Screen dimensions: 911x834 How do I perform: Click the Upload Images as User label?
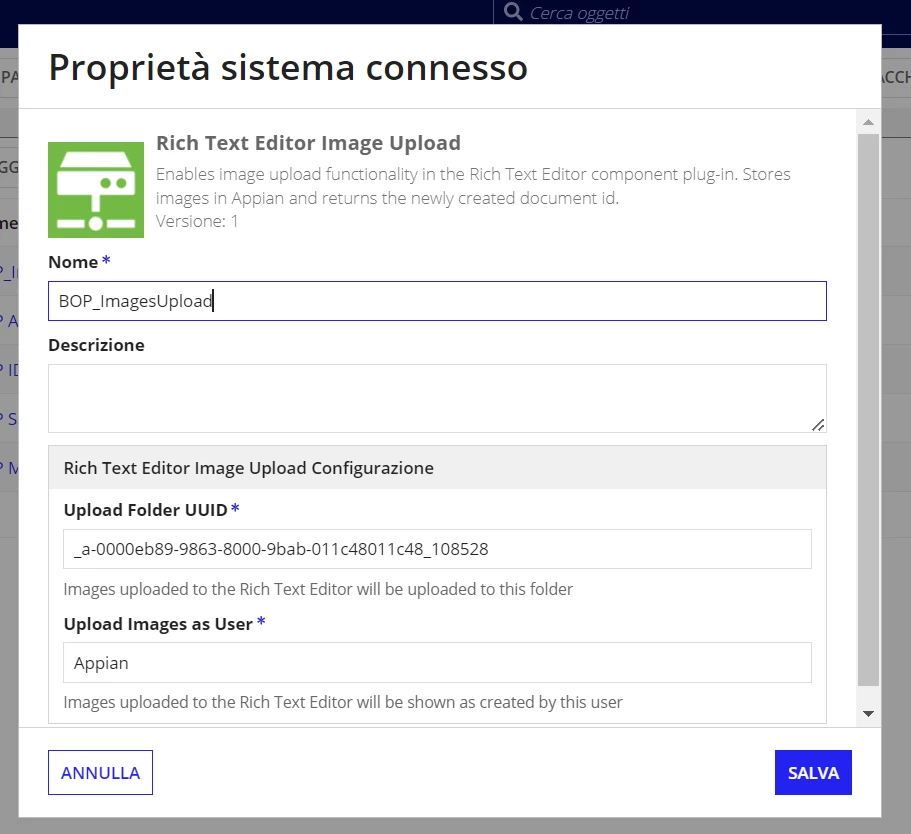click(158, 624)
